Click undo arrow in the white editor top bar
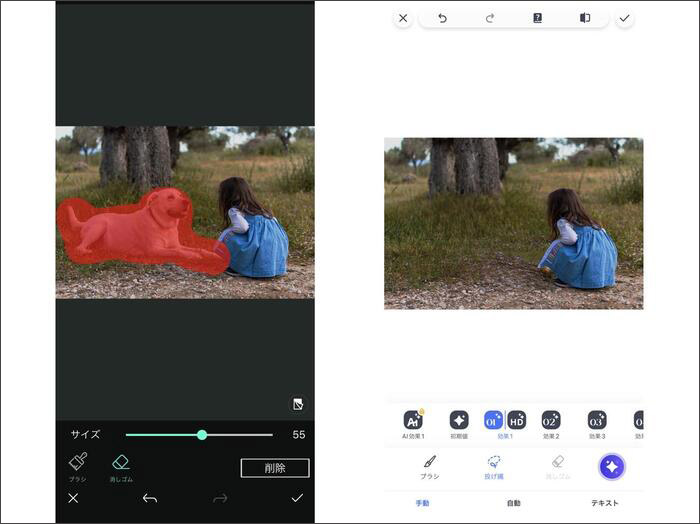Image resolution: width=700 pixels, height=524 pixels. pos(442,18)
